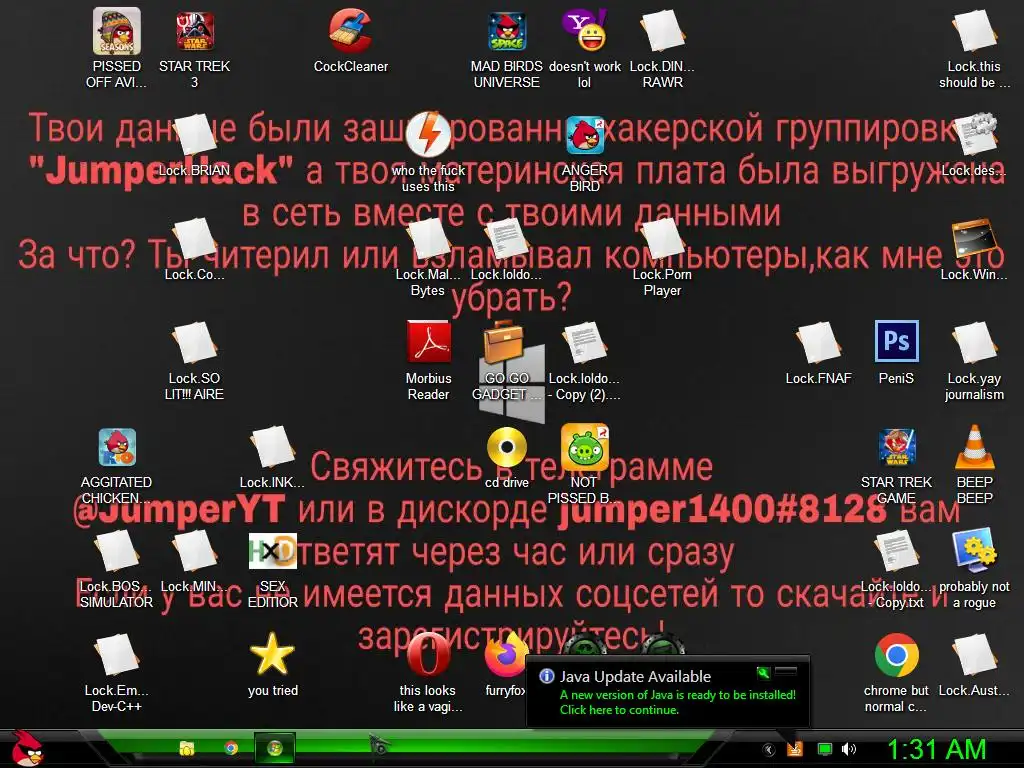Open Chrome from the taskbar
The width and height of the screenshot is (1024, 768).
pyautogui.click(x=231, y=748)
